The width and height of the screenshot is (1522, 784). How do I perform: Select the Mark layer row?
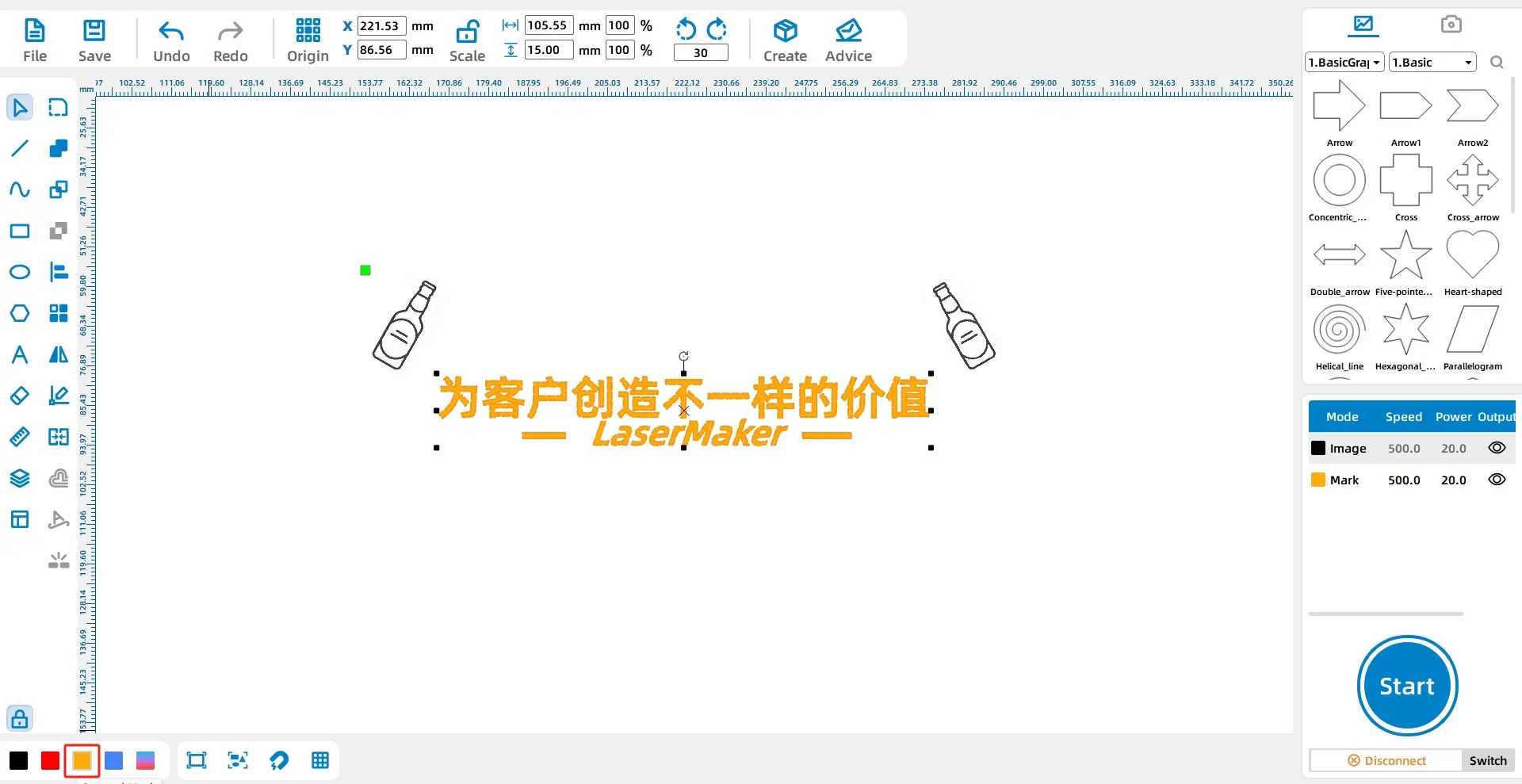coord(1411,480)
